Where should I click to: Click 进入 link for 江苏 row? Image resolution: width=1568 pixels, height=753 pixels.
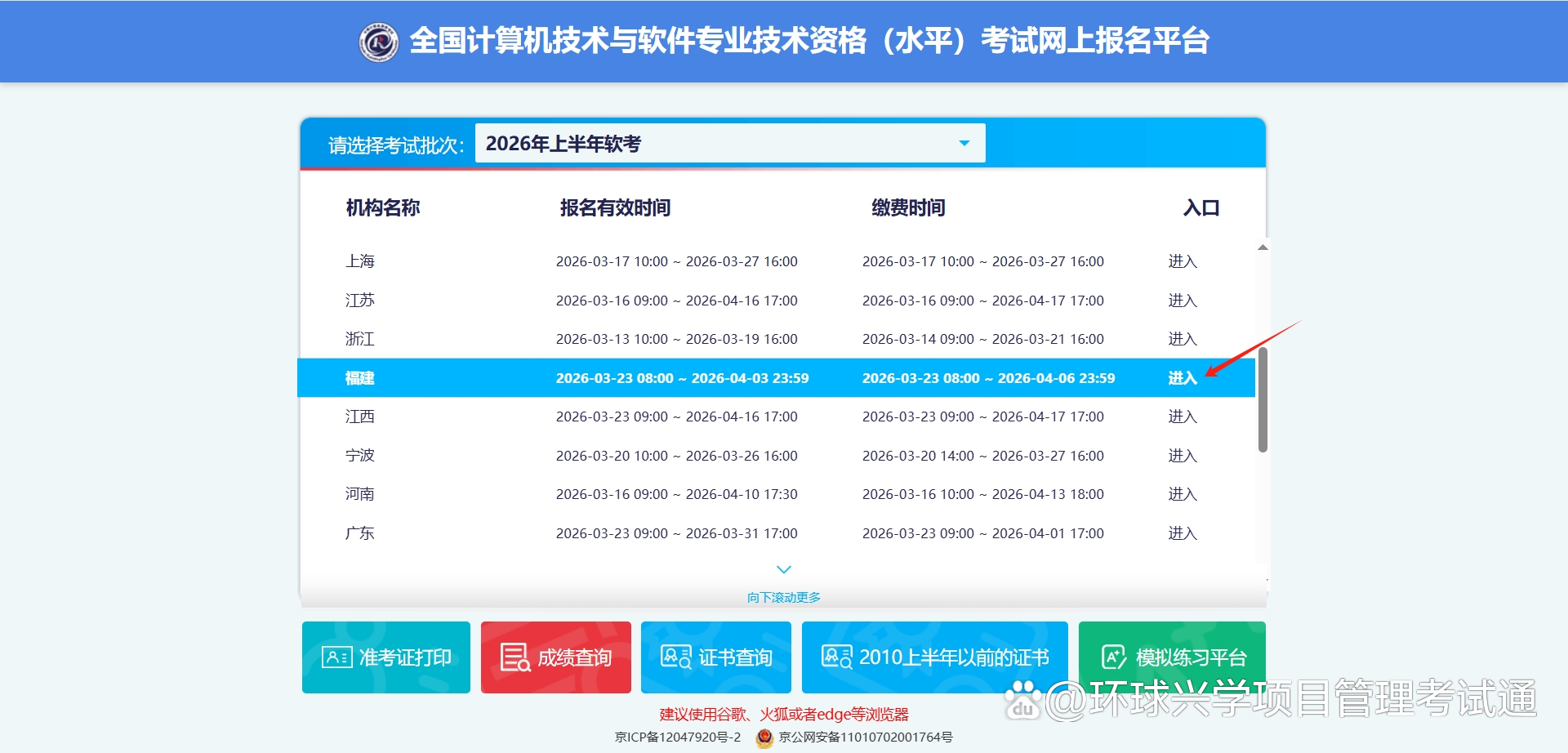coord(1182,301)
